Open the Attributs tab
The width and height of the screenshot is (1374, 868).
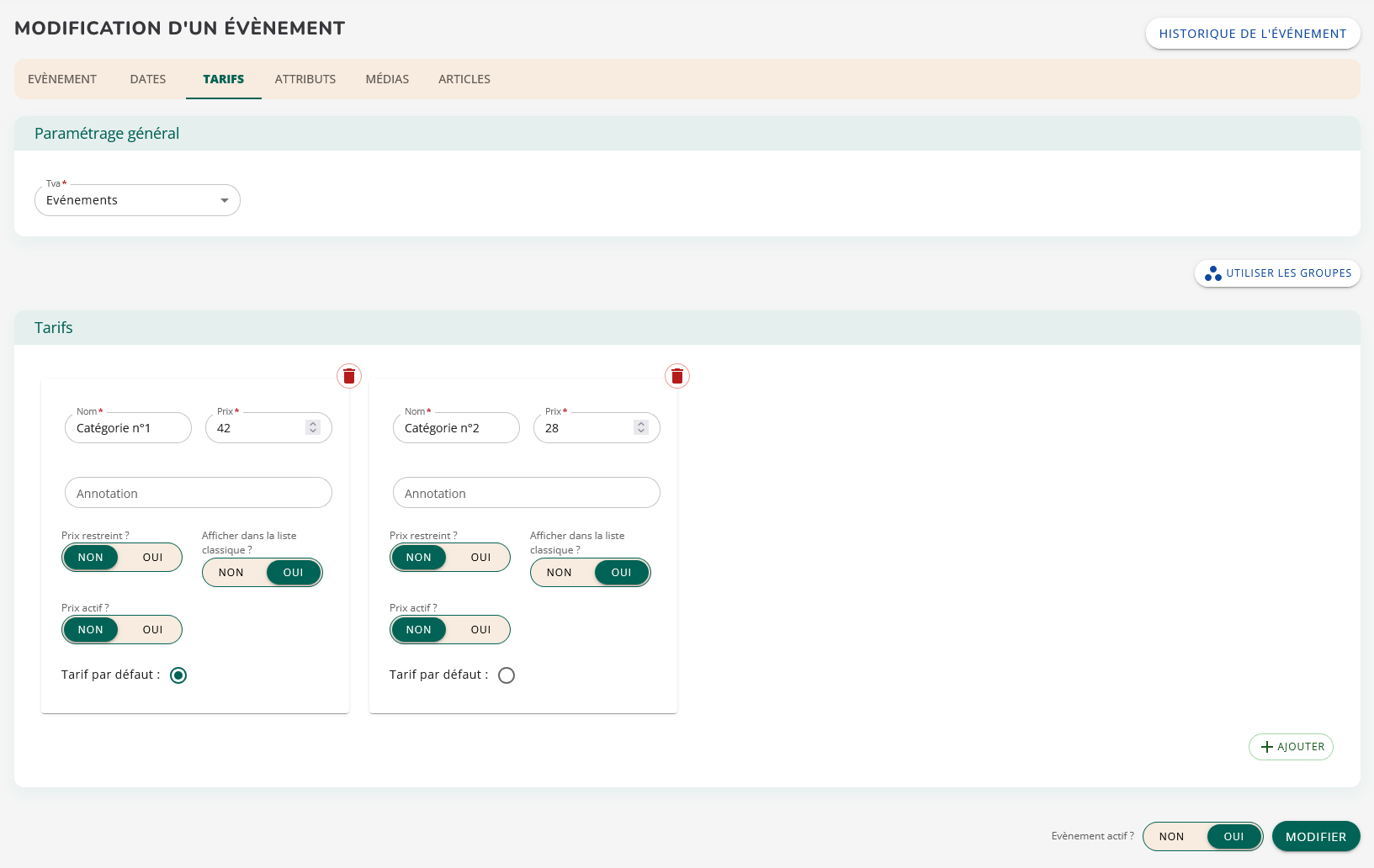pos(305,79)
